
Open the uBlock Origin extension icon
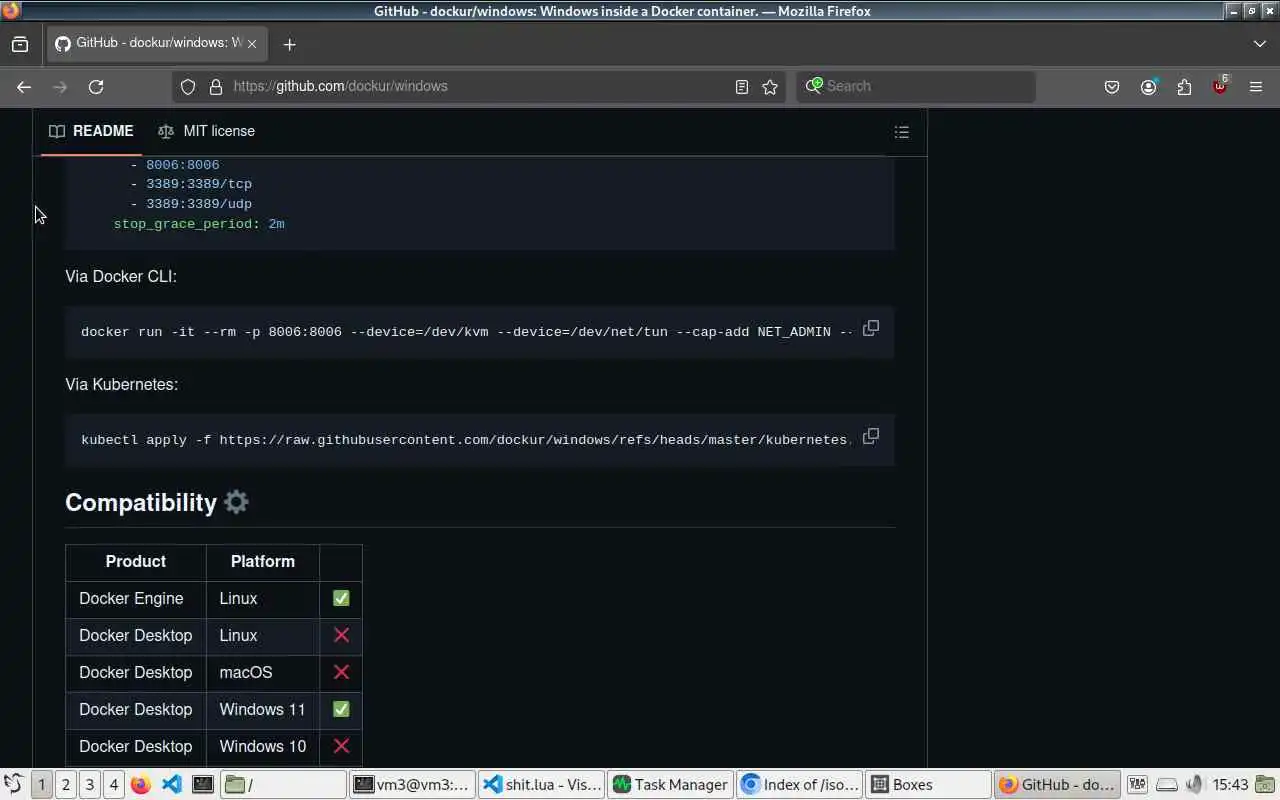pos(1220,86)
